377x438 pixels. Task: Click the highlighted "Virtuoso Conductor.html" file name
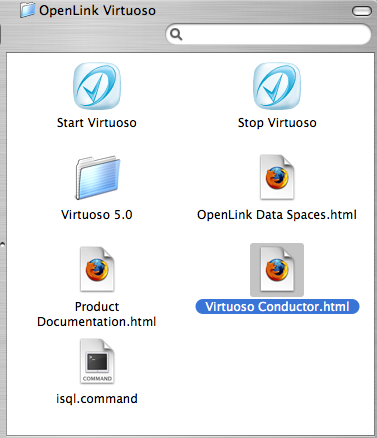(x=277, y=307)
